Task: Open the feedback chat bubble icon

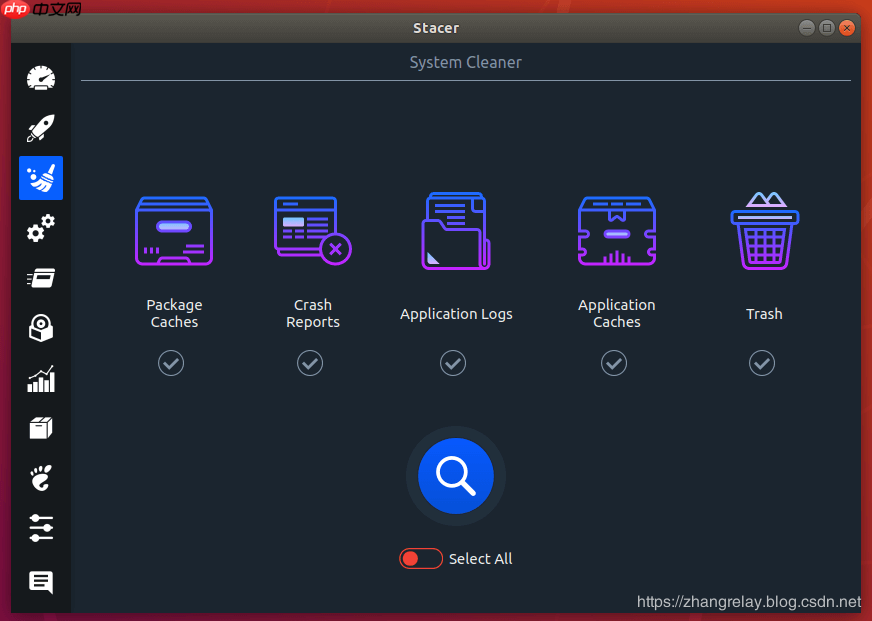Action: coord(40,582)
